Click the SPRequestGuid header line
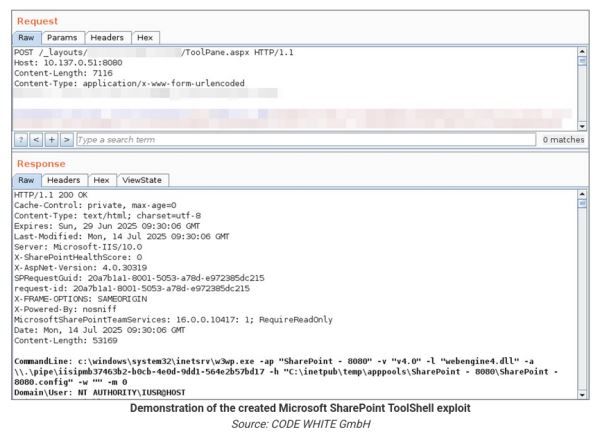Viewport: 600px width, 432px height. coord(139,278)
